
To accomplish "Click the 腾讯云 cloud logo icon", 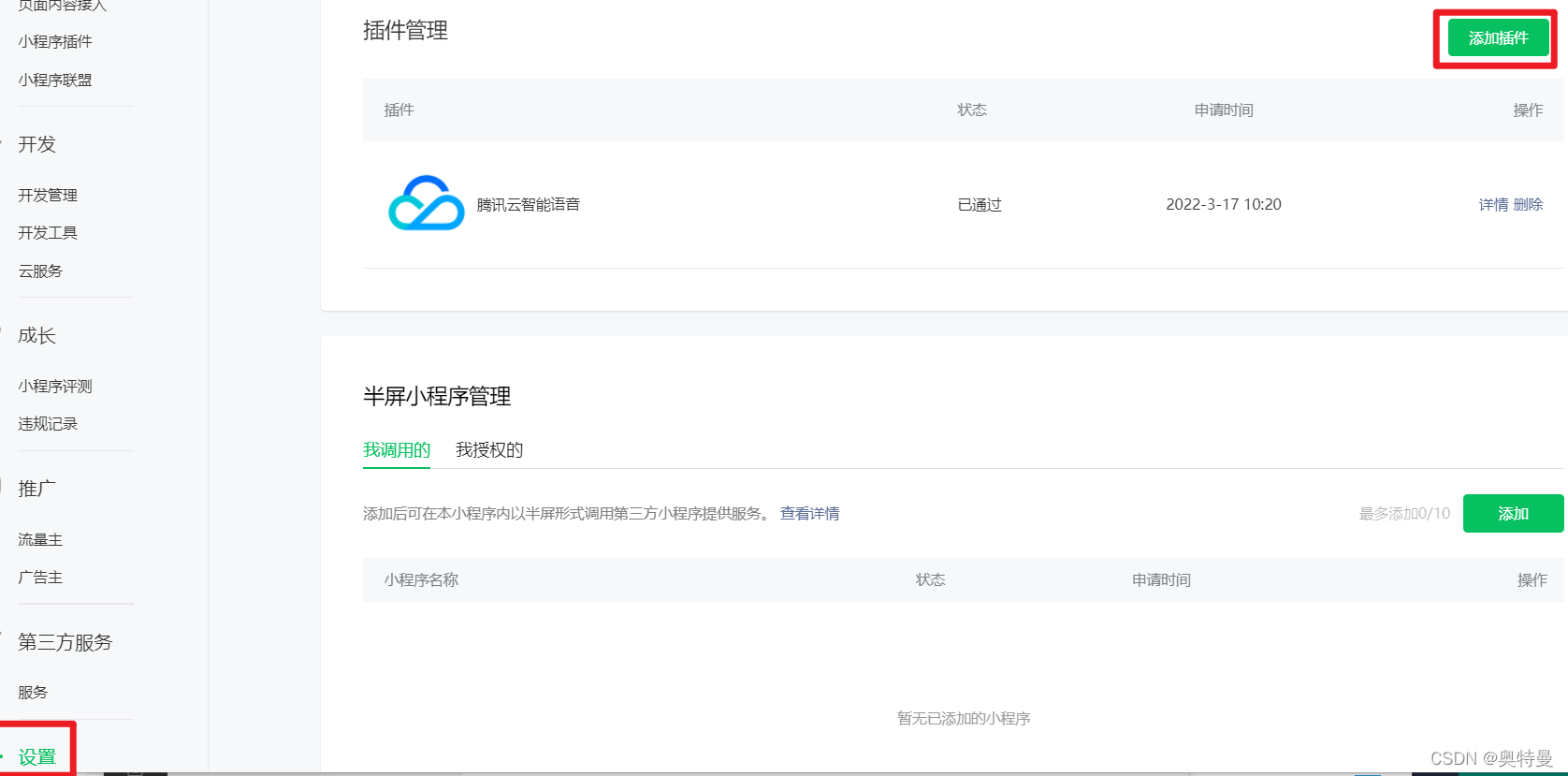I will (x=426, y=203).
